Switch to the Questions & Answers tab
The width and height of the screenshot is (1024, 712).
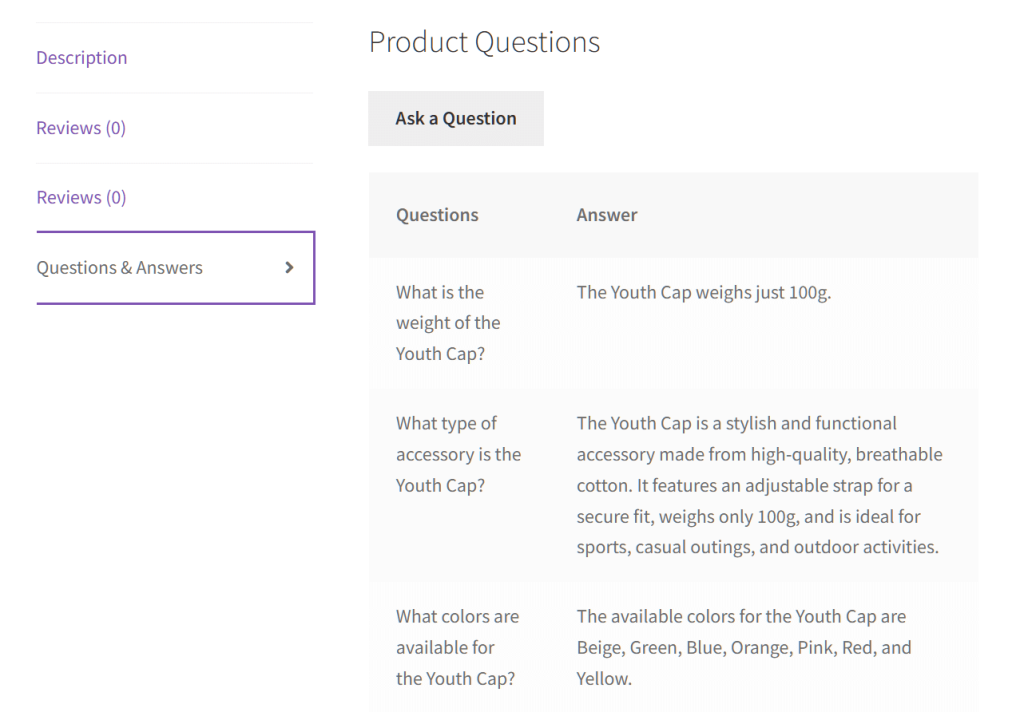coord(120,268)
